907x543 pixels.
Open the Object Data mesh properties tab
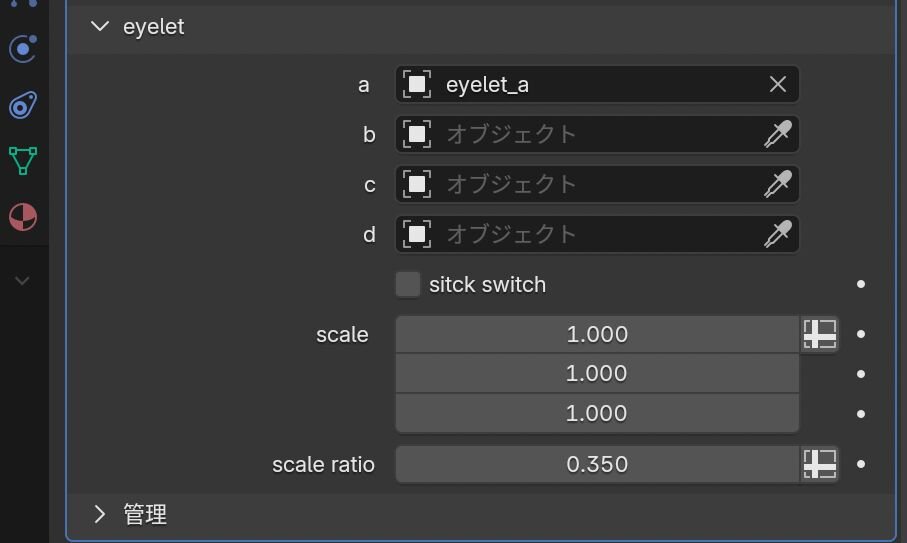(23, 161)
